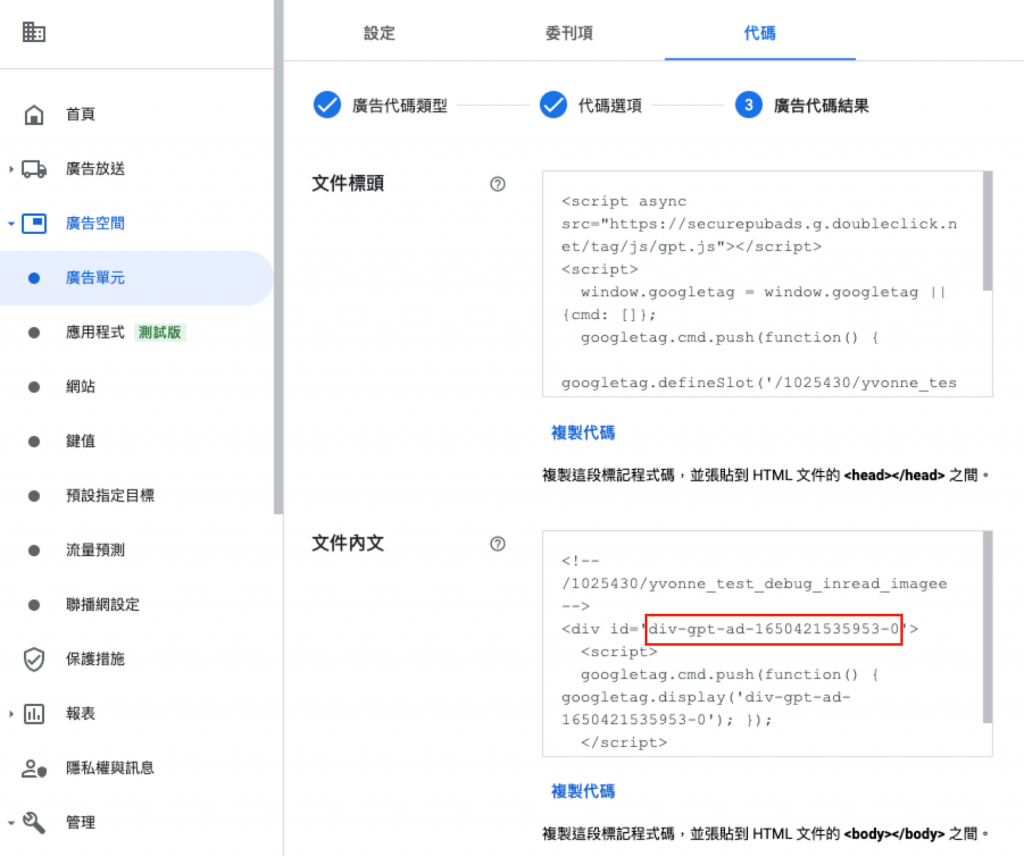1024x856 pixels.
Task: Switch to the 設定 tab
Action: coord(379,33)
